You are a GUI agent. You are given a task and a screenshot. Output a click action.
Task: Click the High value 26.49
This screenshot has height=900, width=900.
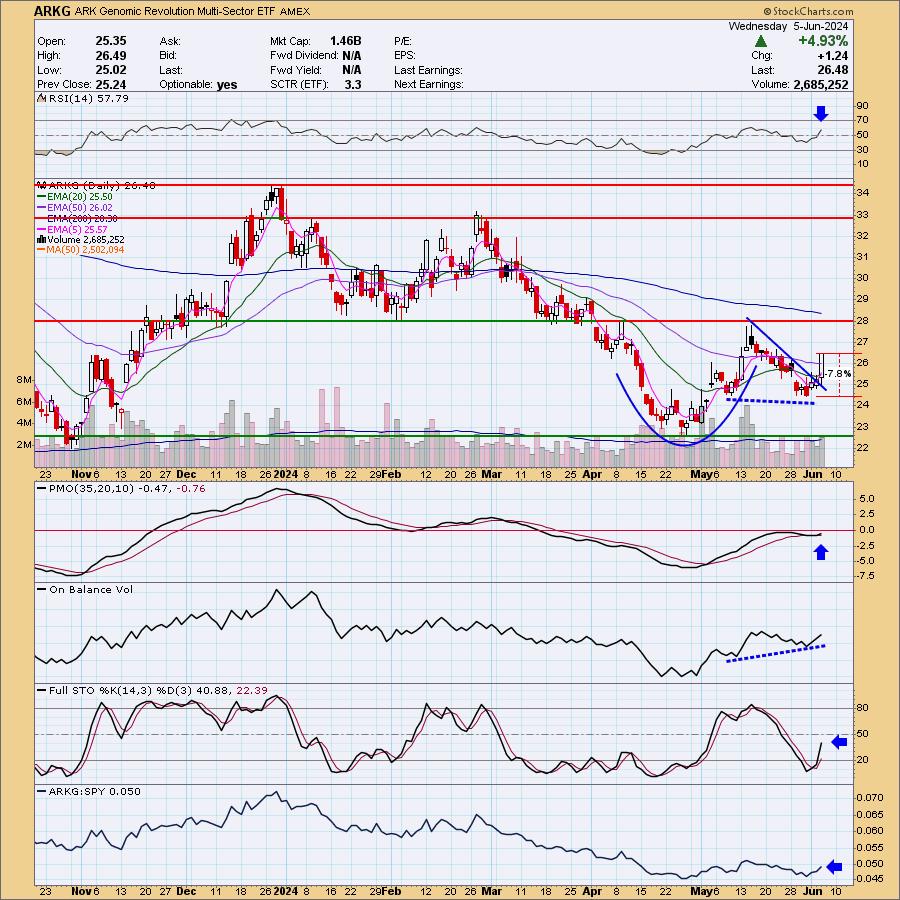point(111,56)
